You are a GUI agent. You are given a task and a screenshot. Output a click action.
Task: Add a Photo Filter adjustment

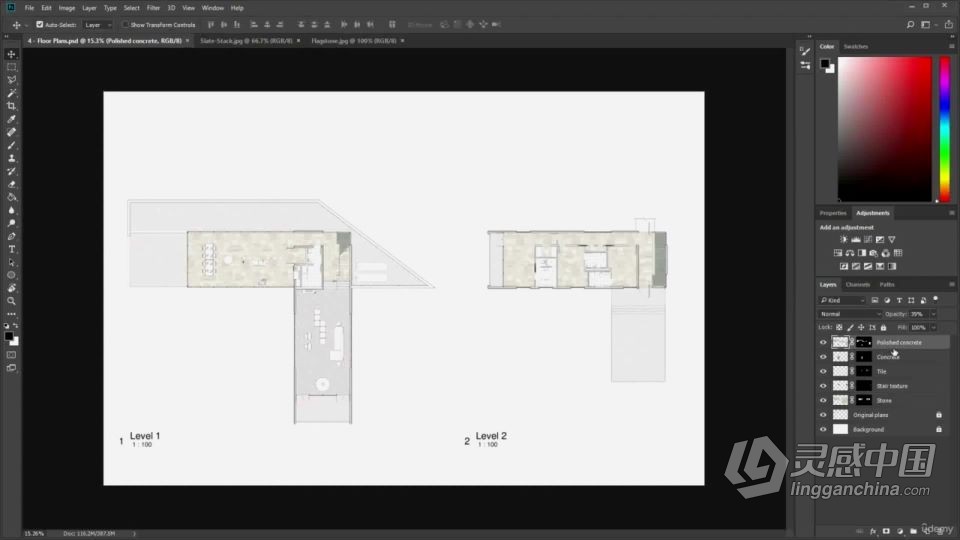click(874, 253)
